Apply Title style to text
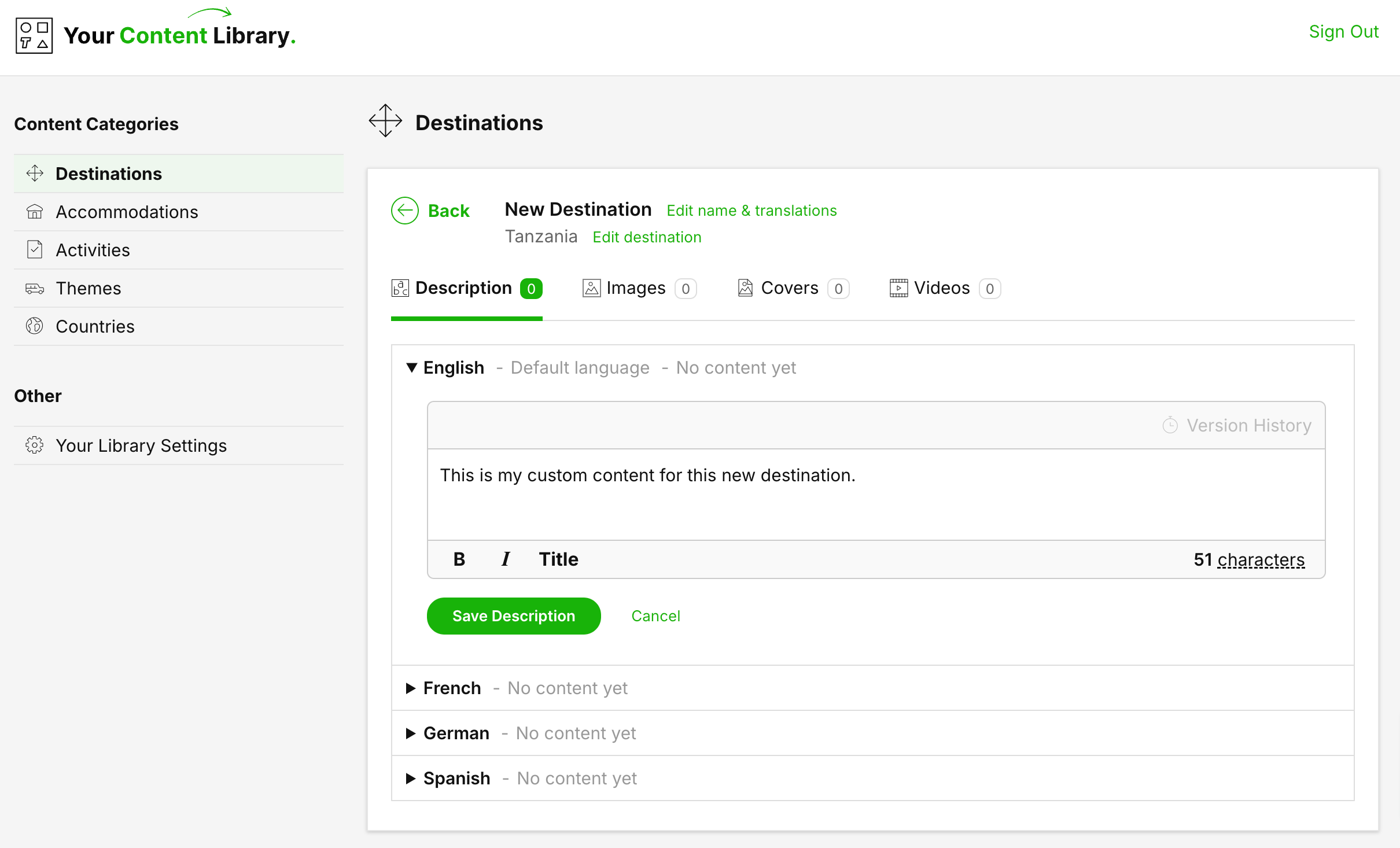The image size is (1400, 848). [x=558, y=559]
